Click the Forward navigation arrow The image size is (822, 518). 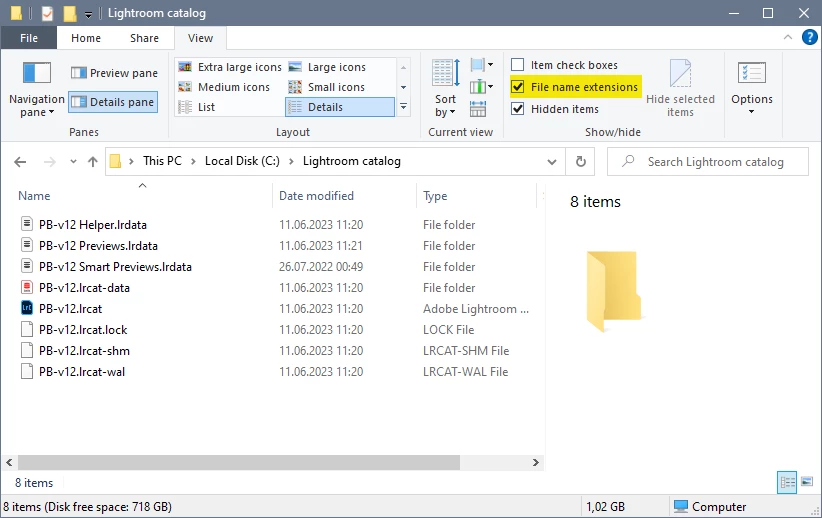[49, 162]
